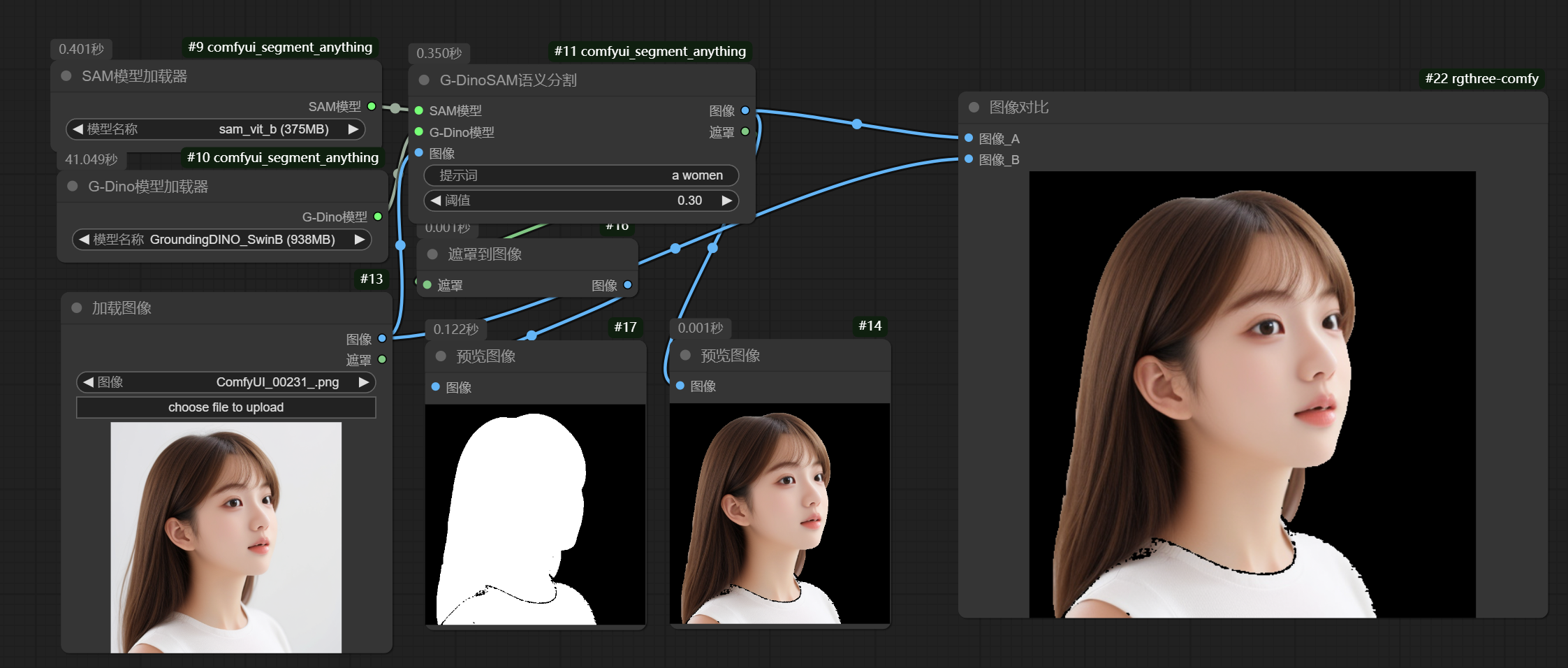
Task: Click right arrow of ComfyUI_00231_.png selector
Action: [364, 382]
